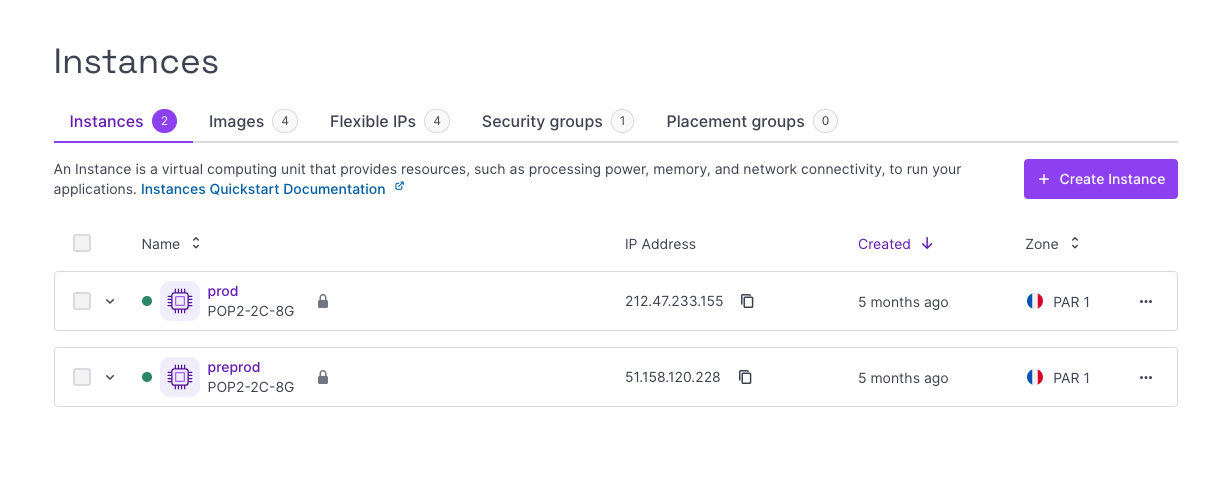The width and height of the screenshot is (1217, 483).
Task: Open the more actions menu for prod
Action: click(1146, 301)
